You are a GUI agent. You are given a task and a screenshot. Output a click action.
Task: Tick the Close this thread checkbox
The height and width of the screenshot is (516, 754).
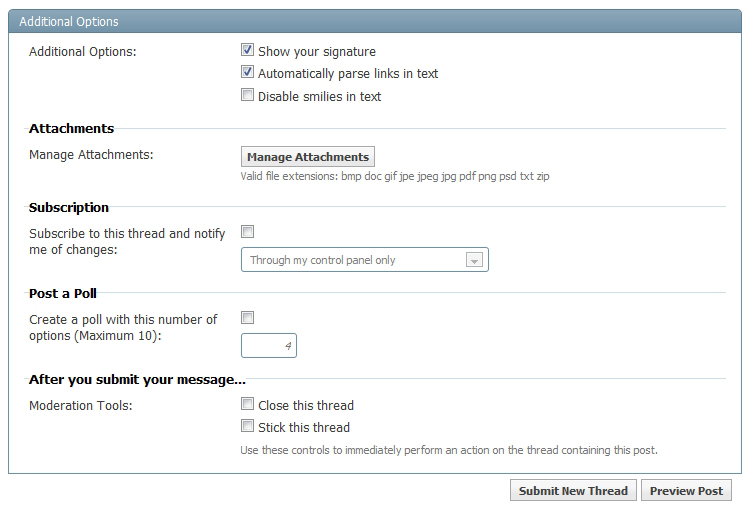[247, 405]
